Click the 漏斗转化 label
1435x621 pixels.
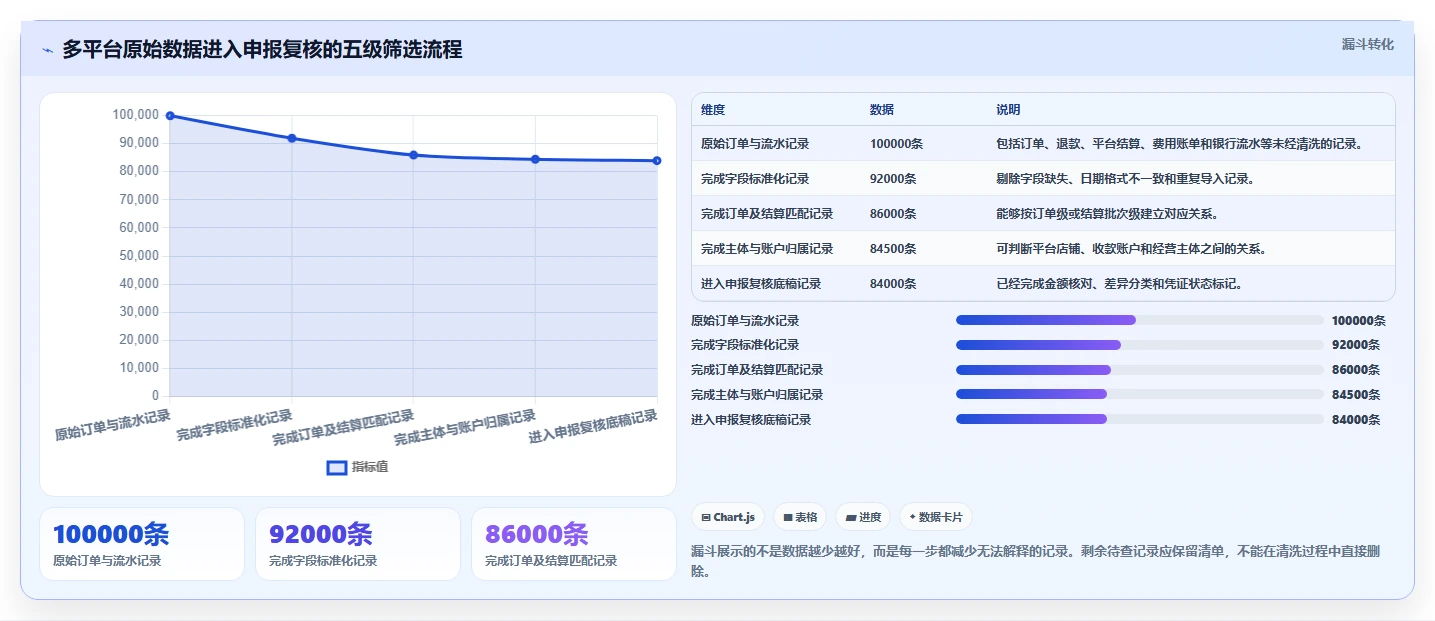[1368, 44]
